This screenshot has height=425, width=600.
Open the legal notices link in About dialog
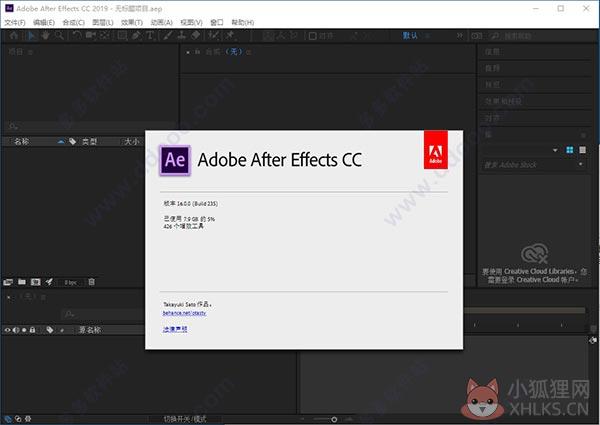coord(175,329)
